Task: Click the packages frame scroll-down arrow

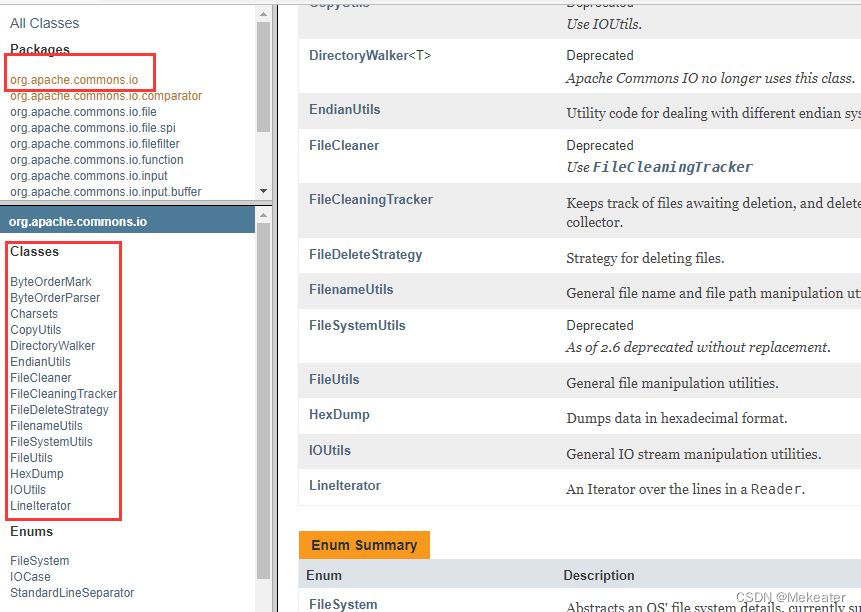Action: click(264, 191)
